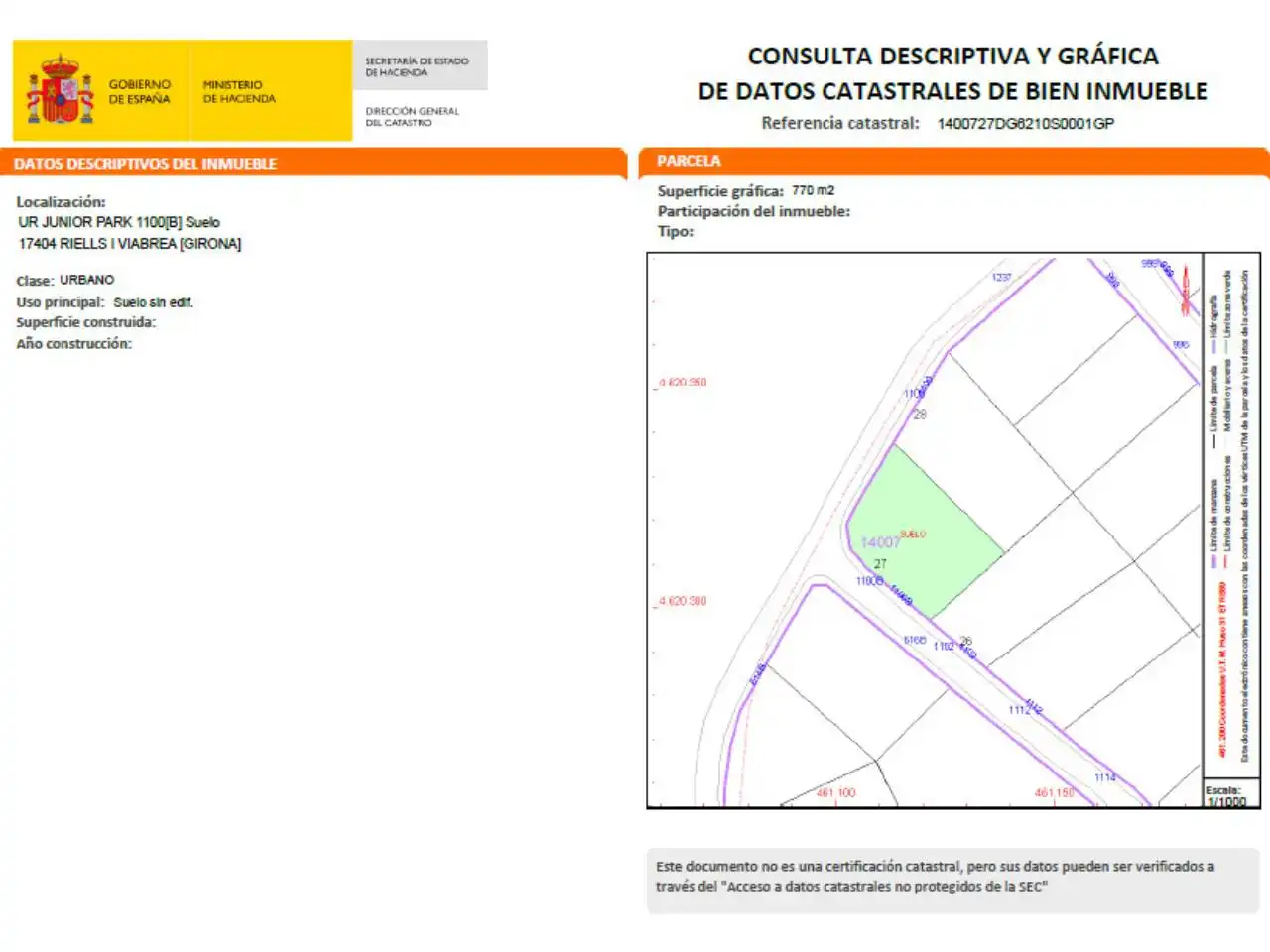Click the "Clase:" label
Viewport: 1270px width, 952px height.
pyautogui.click(x=35, y=281)
